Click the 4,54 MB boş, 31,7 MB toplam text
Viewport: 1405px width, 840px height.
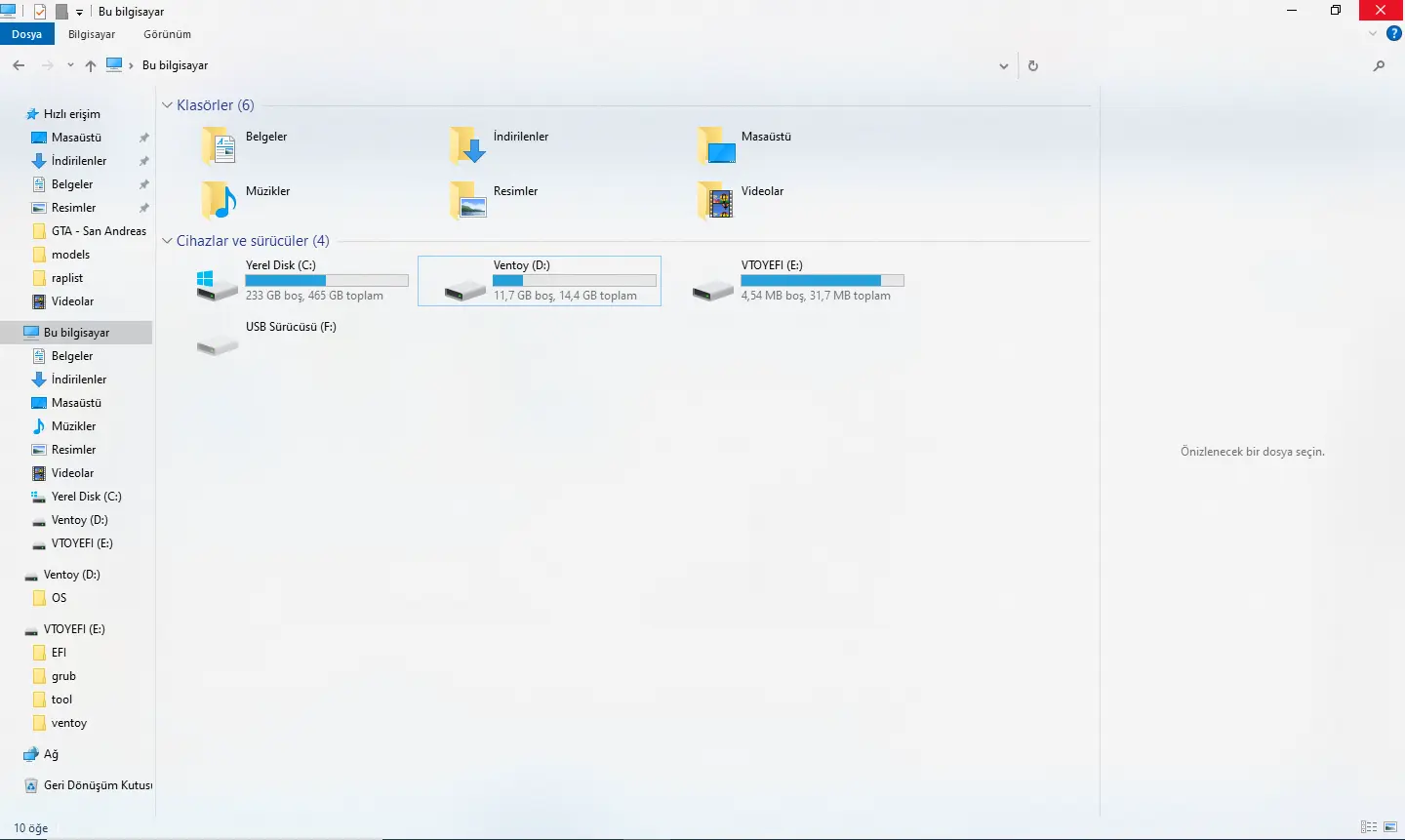(816, 296)
